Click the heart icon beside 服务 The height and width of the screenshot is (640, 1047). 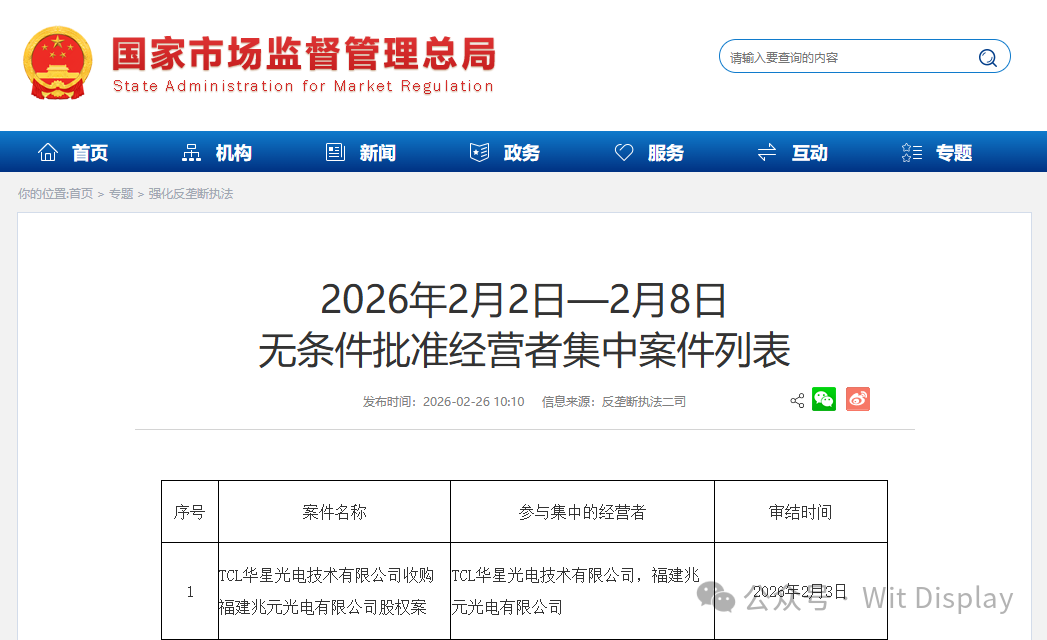click(623, 151)
